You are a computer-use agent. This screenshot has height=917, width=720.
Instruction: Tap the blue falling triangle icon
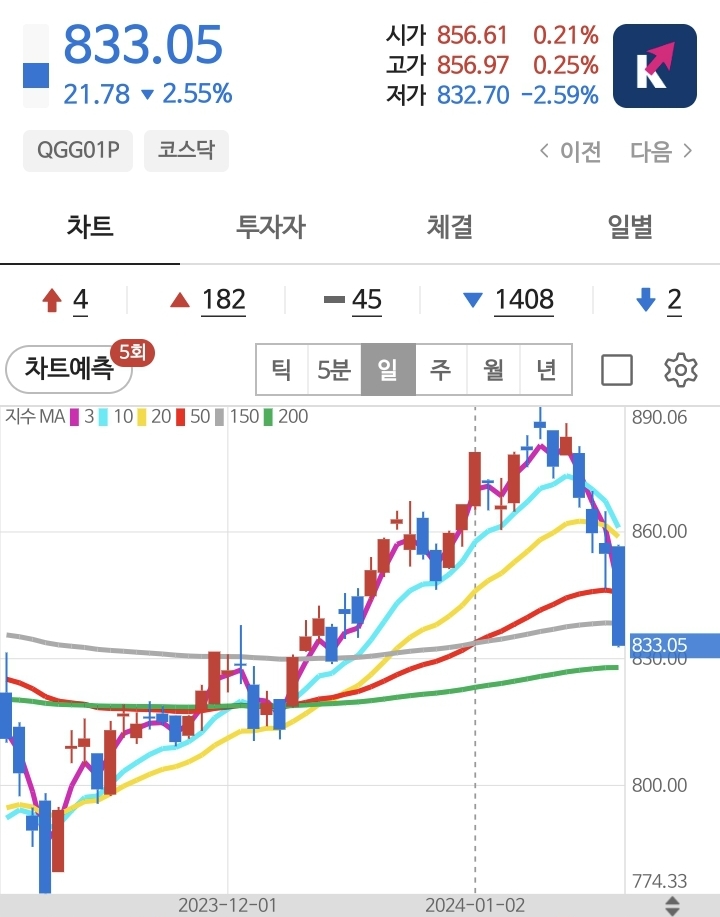[x=473, y=300]
